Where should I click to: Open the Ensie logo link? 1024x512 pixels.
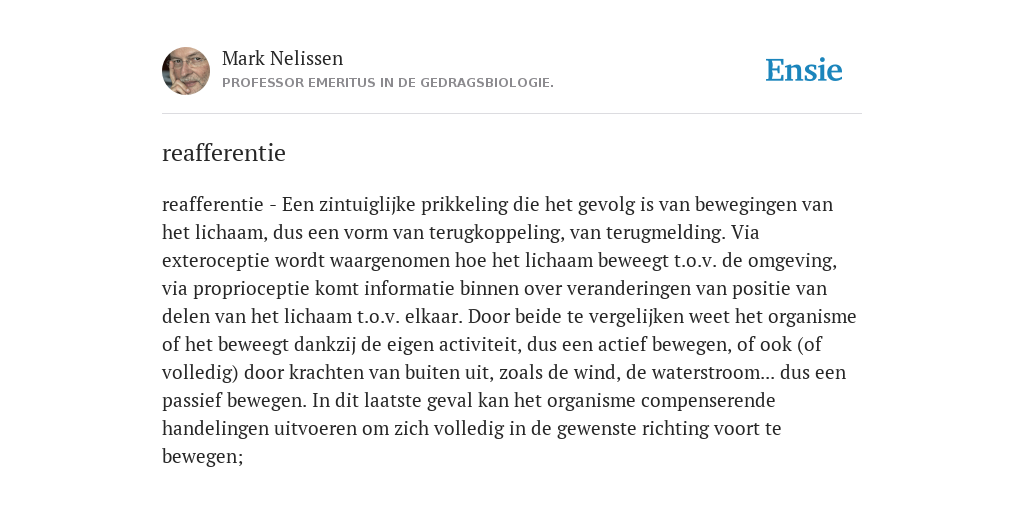[803, 70]
